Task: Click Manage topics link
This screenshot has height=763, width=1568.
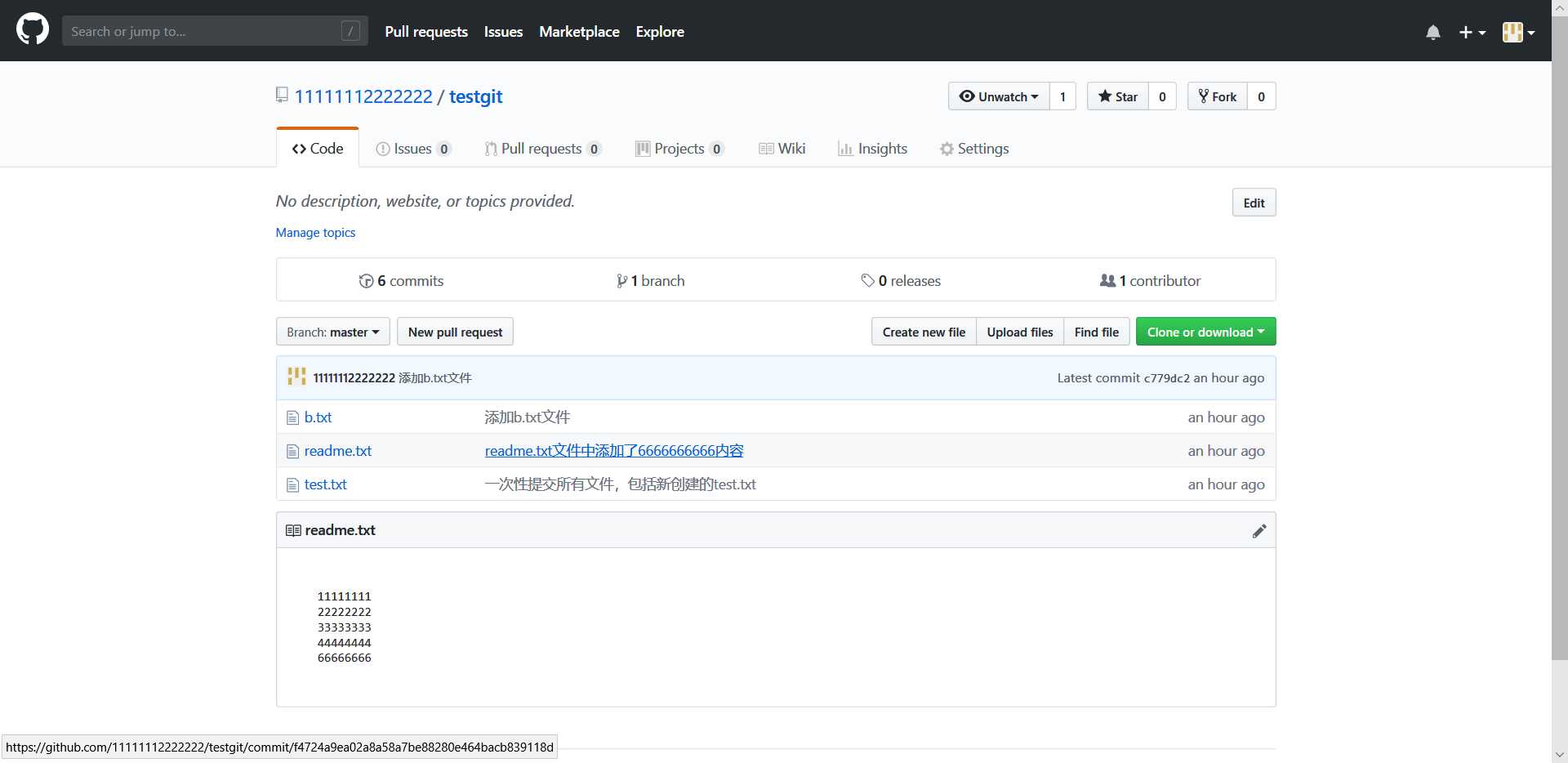Action: pos(315,233)
